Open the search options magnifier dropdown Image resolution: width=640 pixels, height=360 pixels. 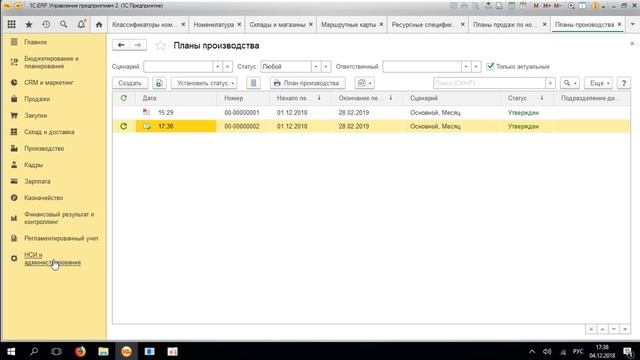(570, 83)
